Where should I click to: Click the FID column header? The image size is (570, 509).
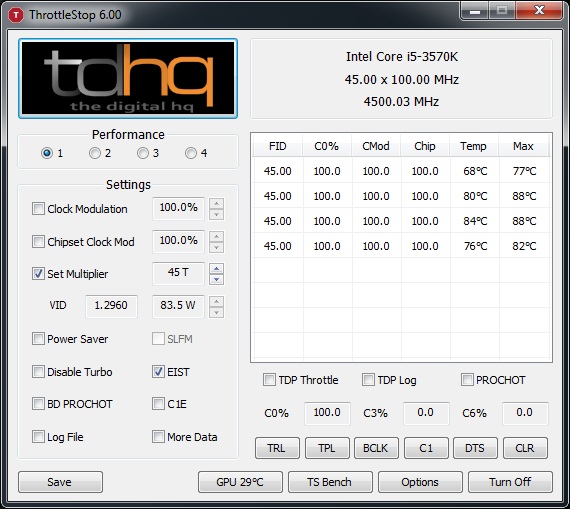pyautogui.click(x=278, y=146)
